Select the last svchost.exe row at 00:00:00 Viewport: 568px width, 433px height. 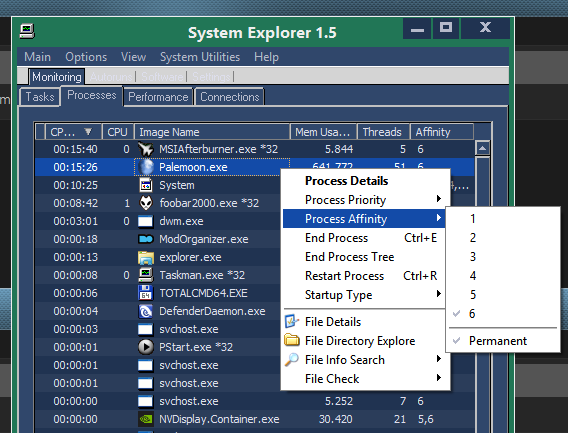click(254, 401)
